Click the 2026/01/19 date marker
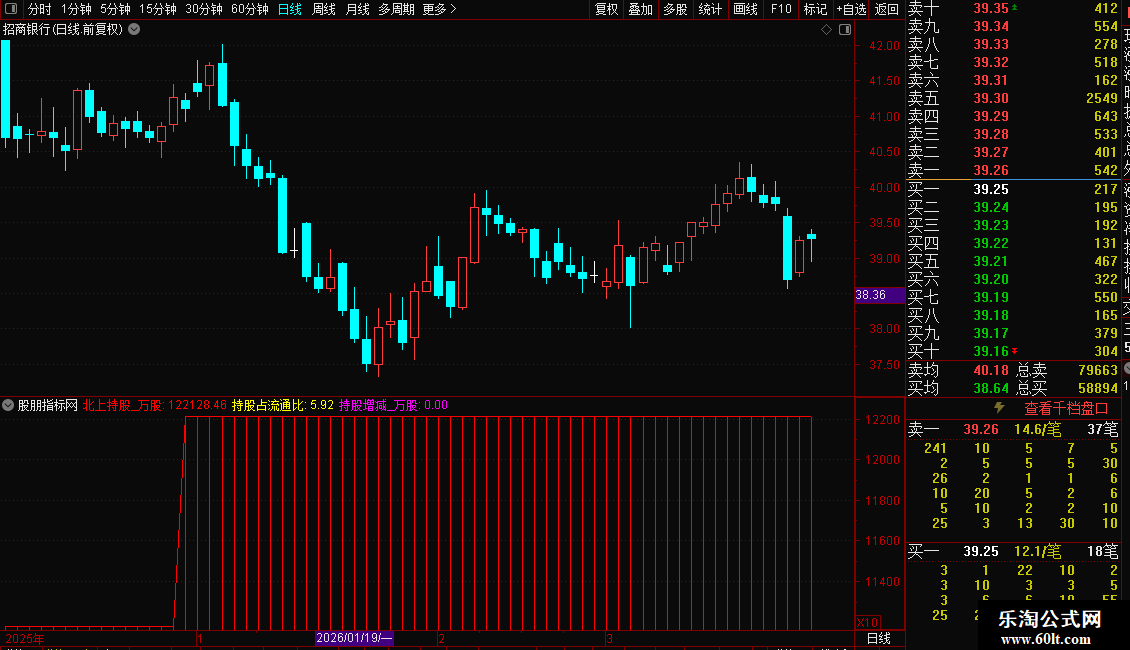The height and width of the screenshot is (650, 1130). (x=354, y=638)
